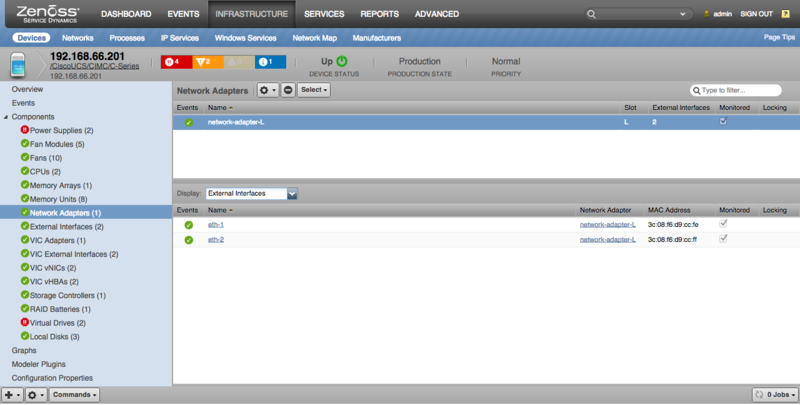The height and width of the screenshot is (405, 800).
Task: Open Configuration Properties in left navigation
Action: click(x=52, y=378)
